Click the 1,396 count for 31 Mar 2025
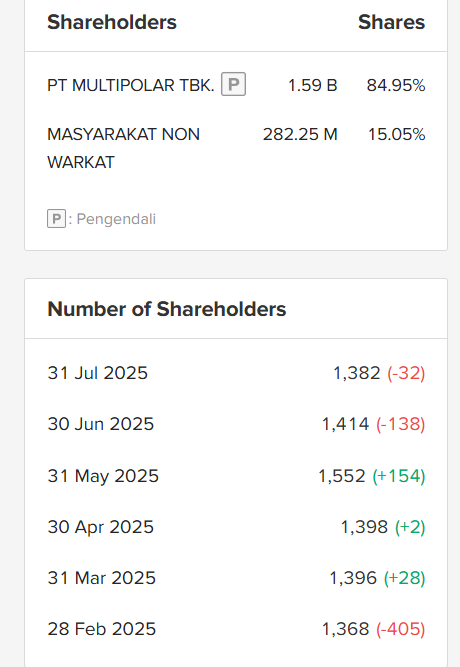460x667 pixels. (x=353, y=578)
